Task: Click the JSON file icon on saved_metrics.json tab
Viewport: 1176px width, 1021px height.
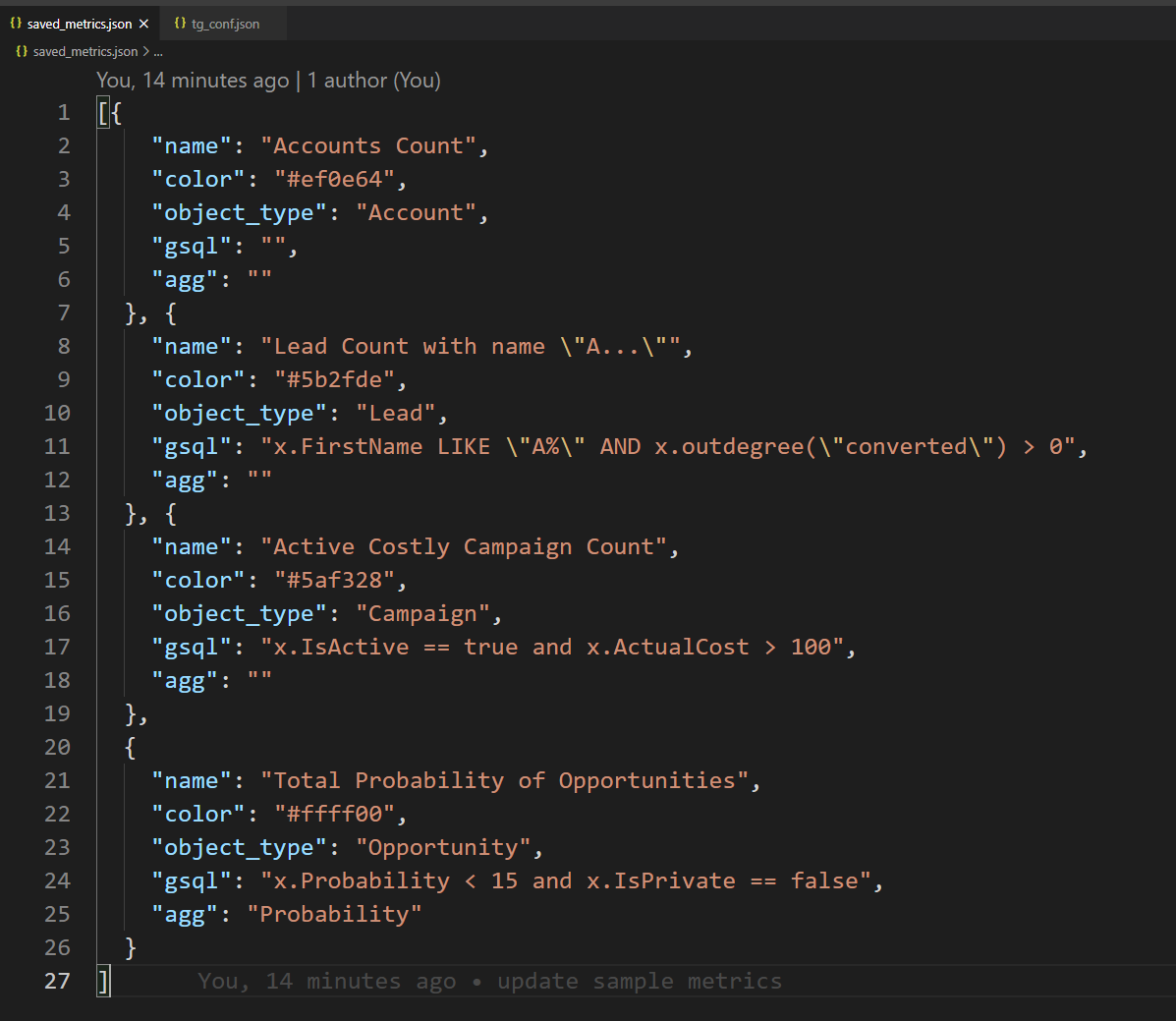Action: tap(16, 24)
